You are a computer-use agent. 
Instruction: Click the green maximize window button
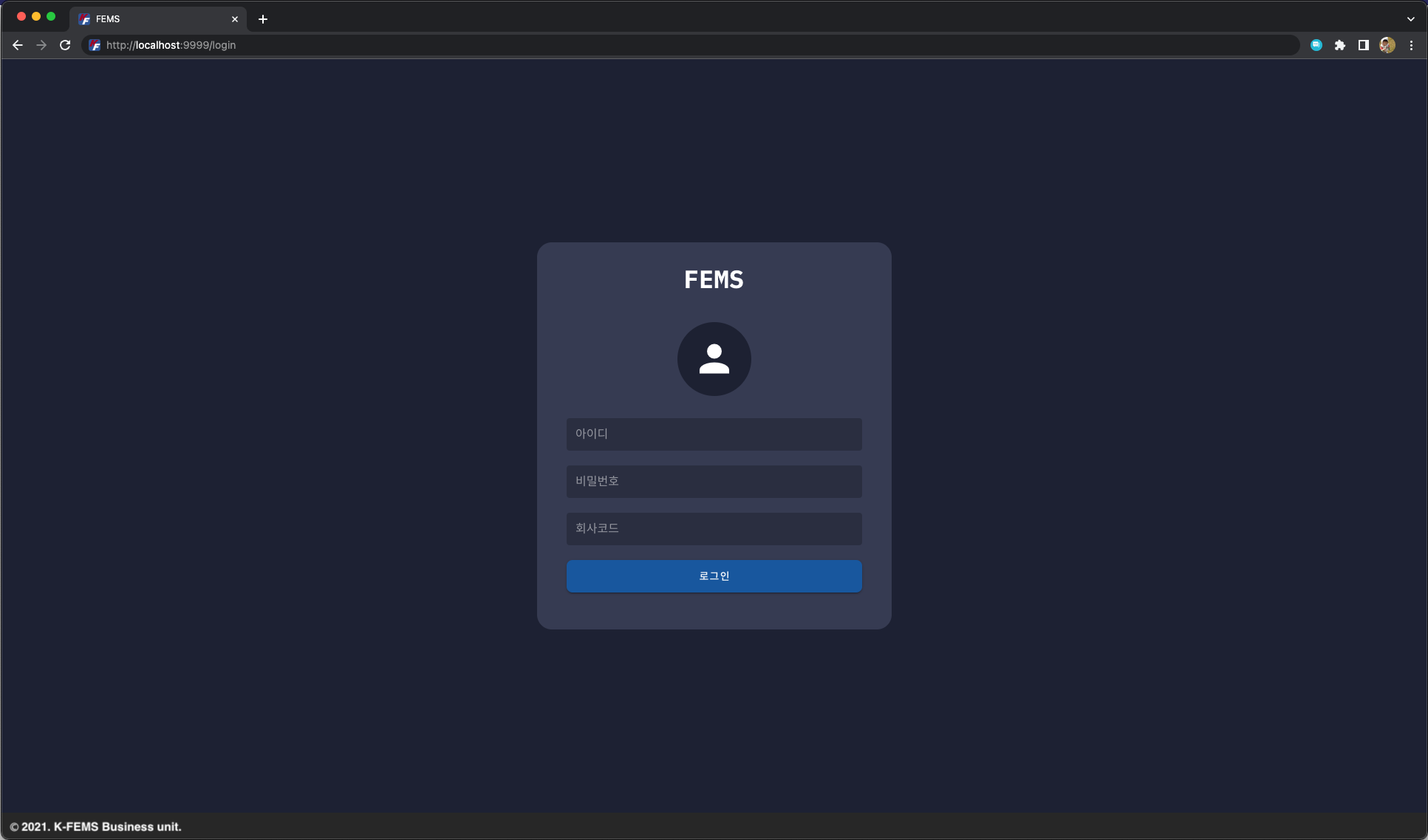[51, 16]
